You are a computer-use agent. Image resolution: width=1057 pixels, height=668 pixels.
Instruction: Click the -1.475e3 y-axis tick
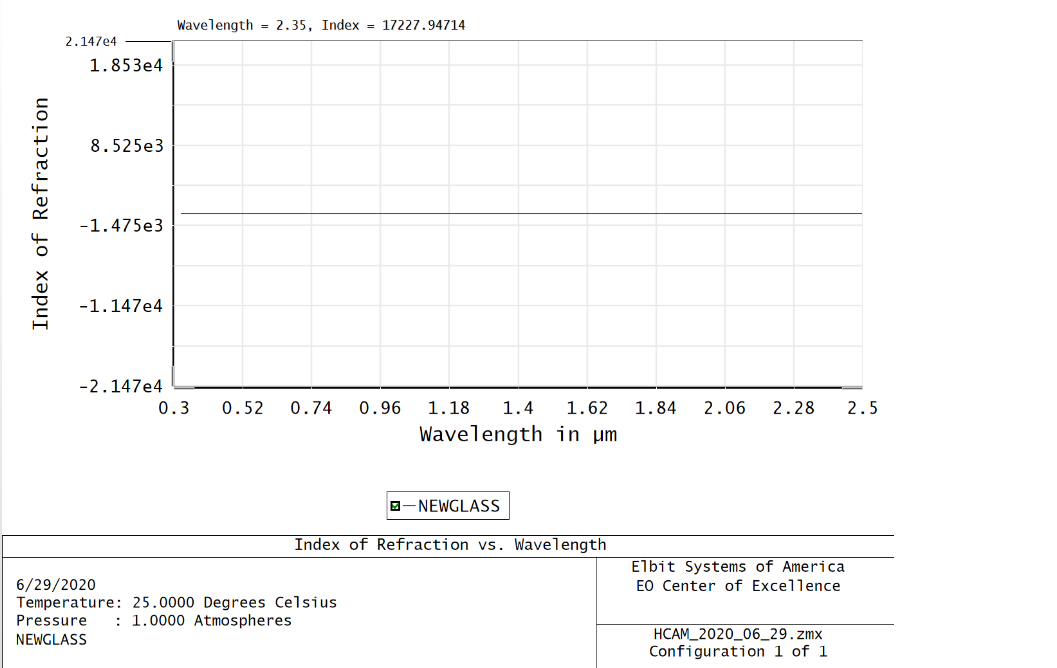121,226
